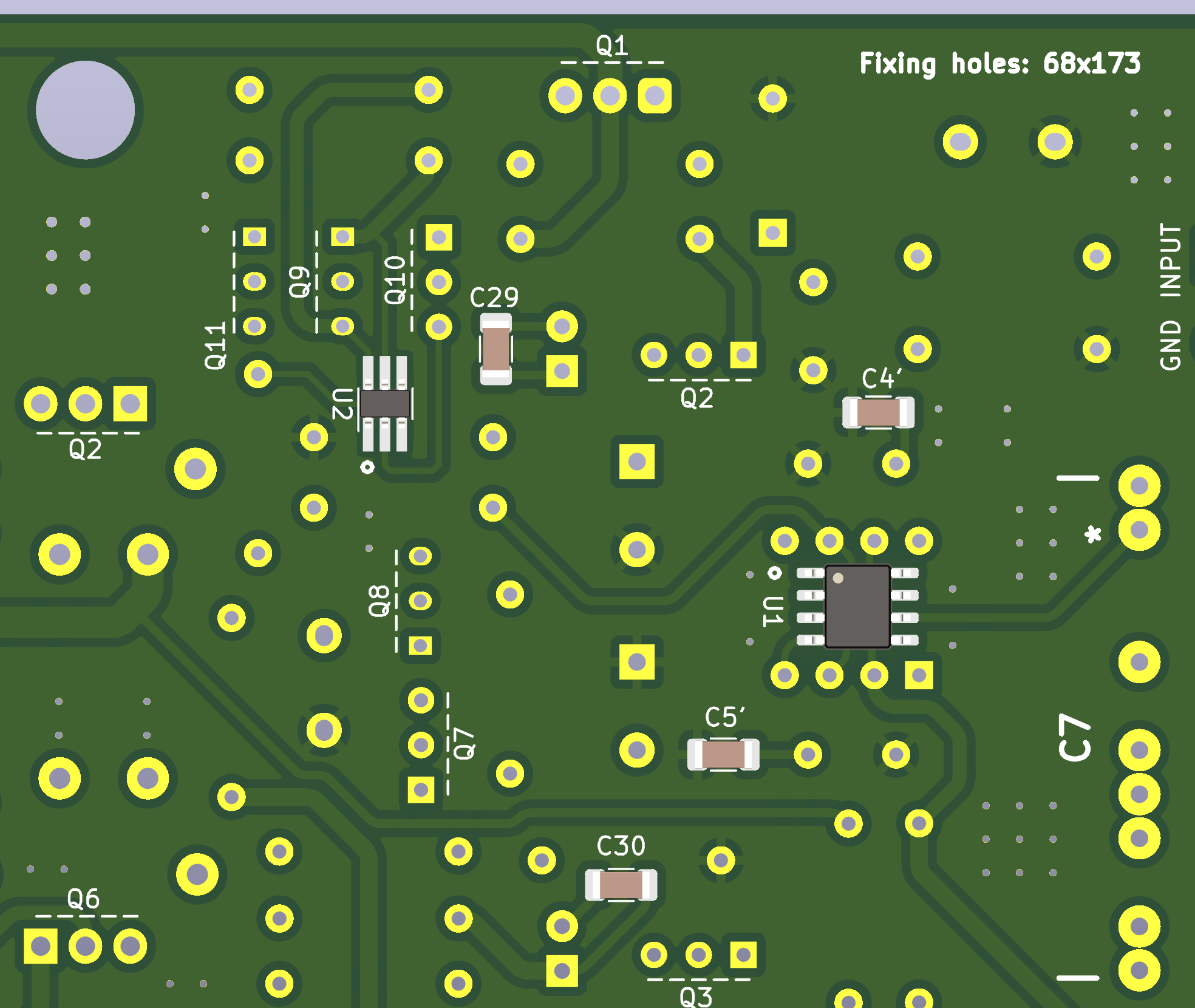Select the 'Fixing holes: 68x173' text
This screenshot has width=1195, height=1008.
click(1000, 64)
